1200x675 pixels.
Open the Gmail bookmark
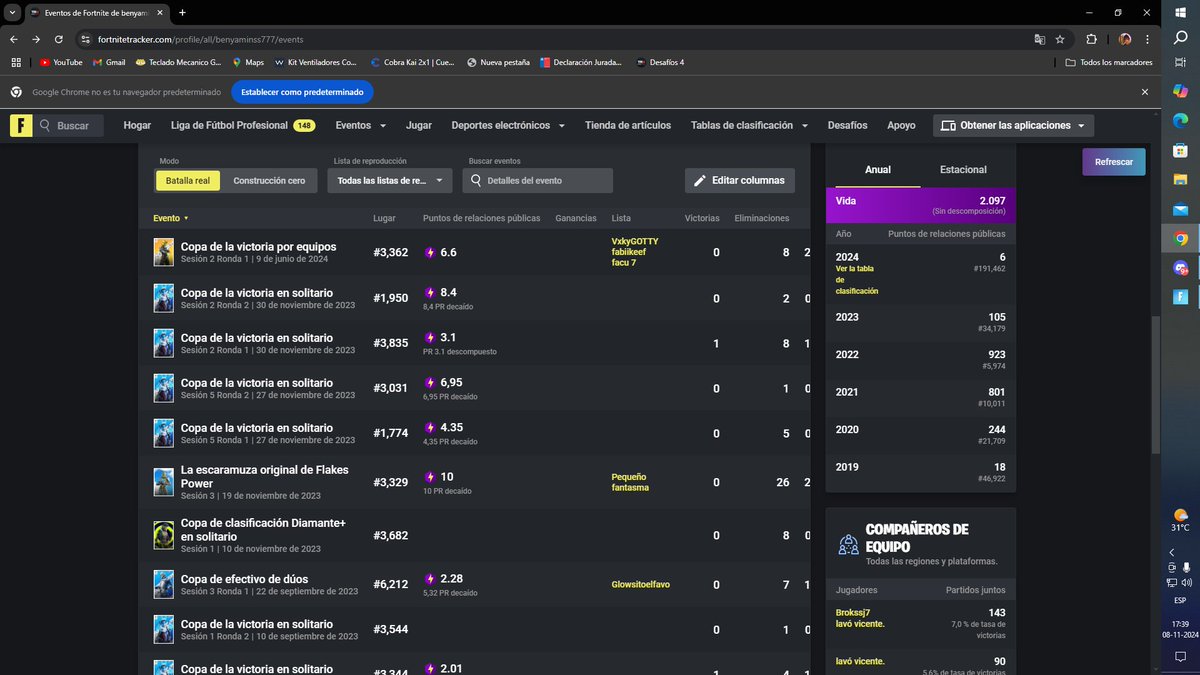tap(109, 62)
